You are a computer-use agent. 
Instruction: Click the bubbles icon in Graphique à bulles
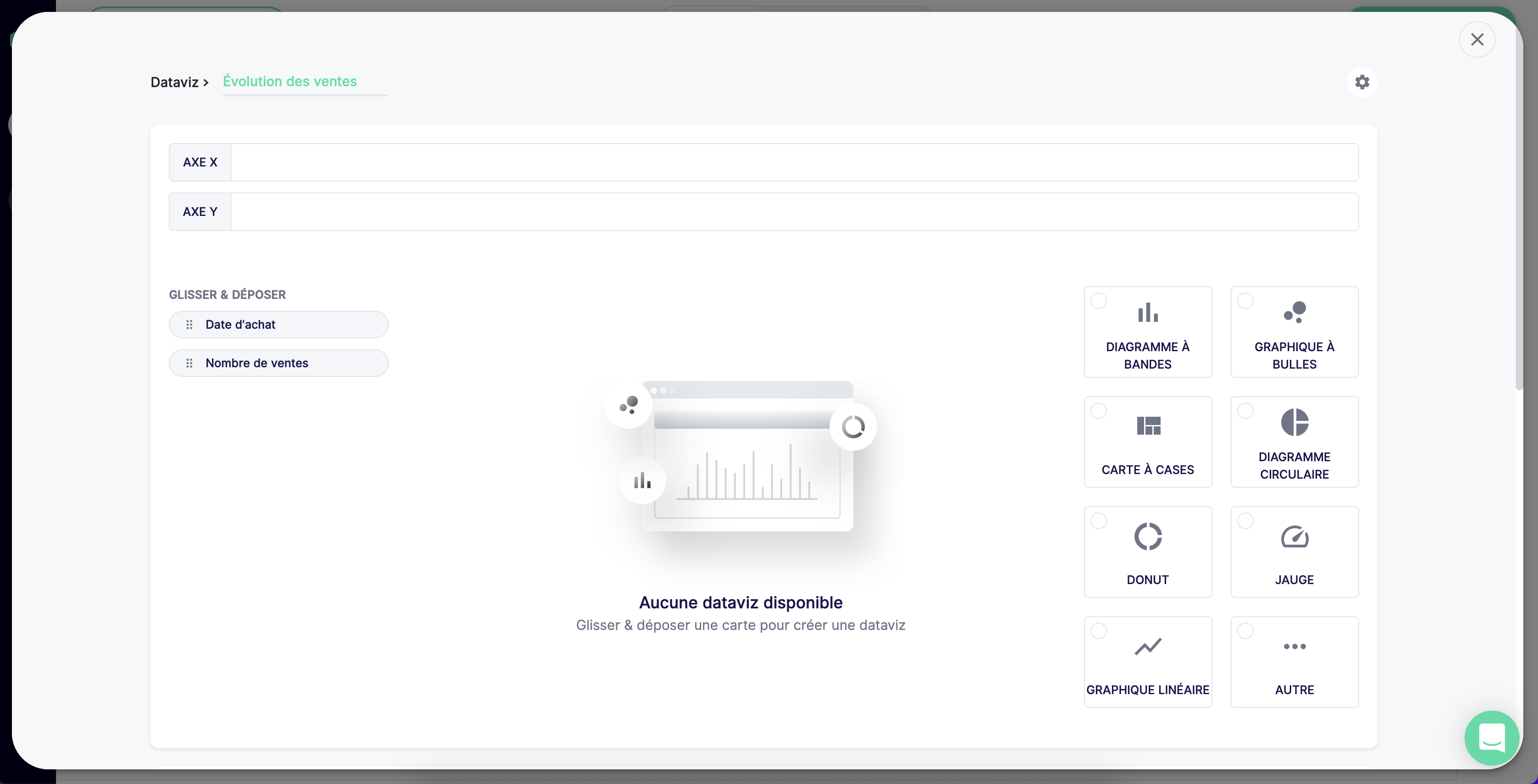point(1295,312)
